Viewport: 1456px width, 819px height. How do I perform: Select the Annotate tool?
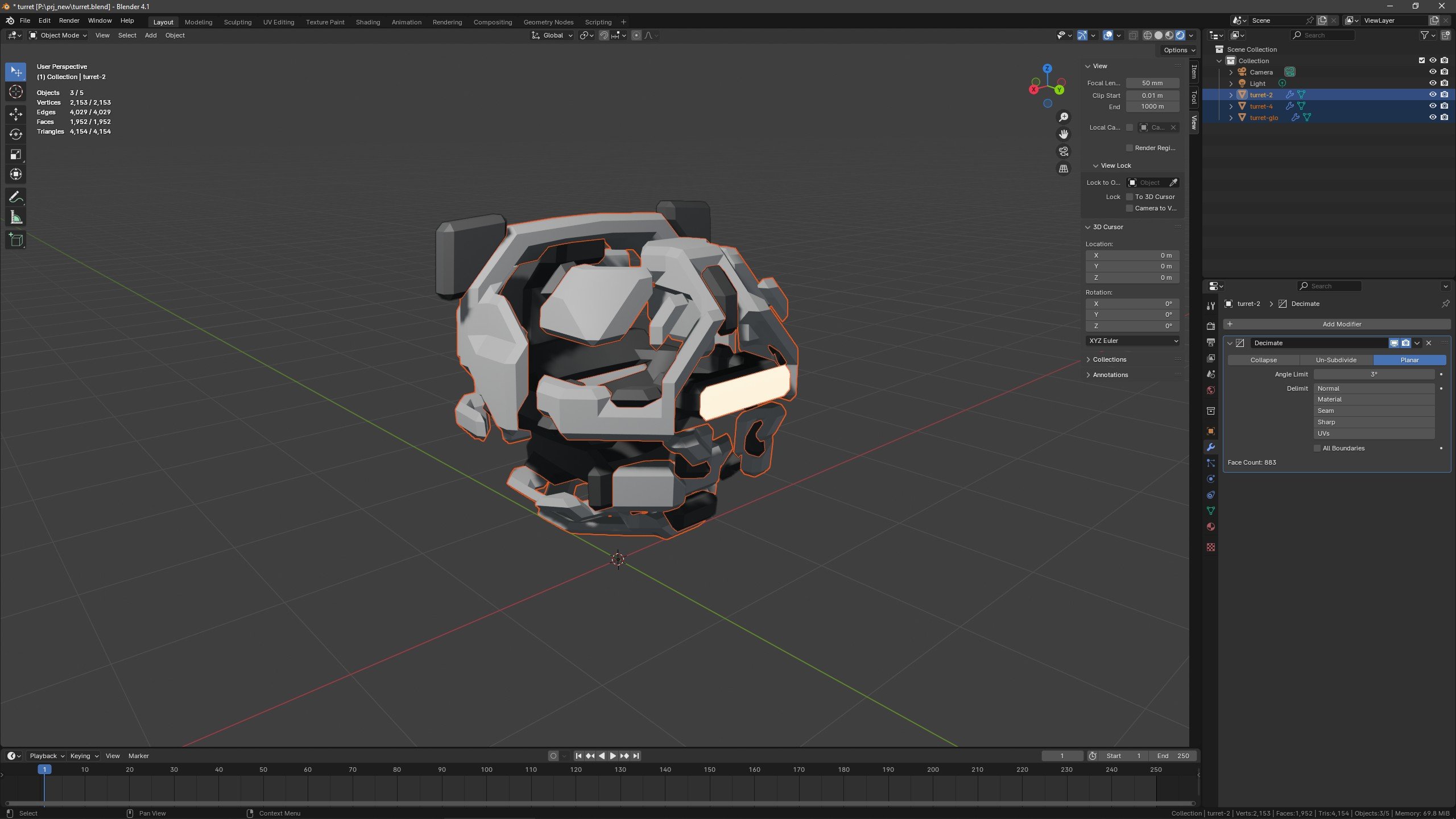tap(16, 197)
